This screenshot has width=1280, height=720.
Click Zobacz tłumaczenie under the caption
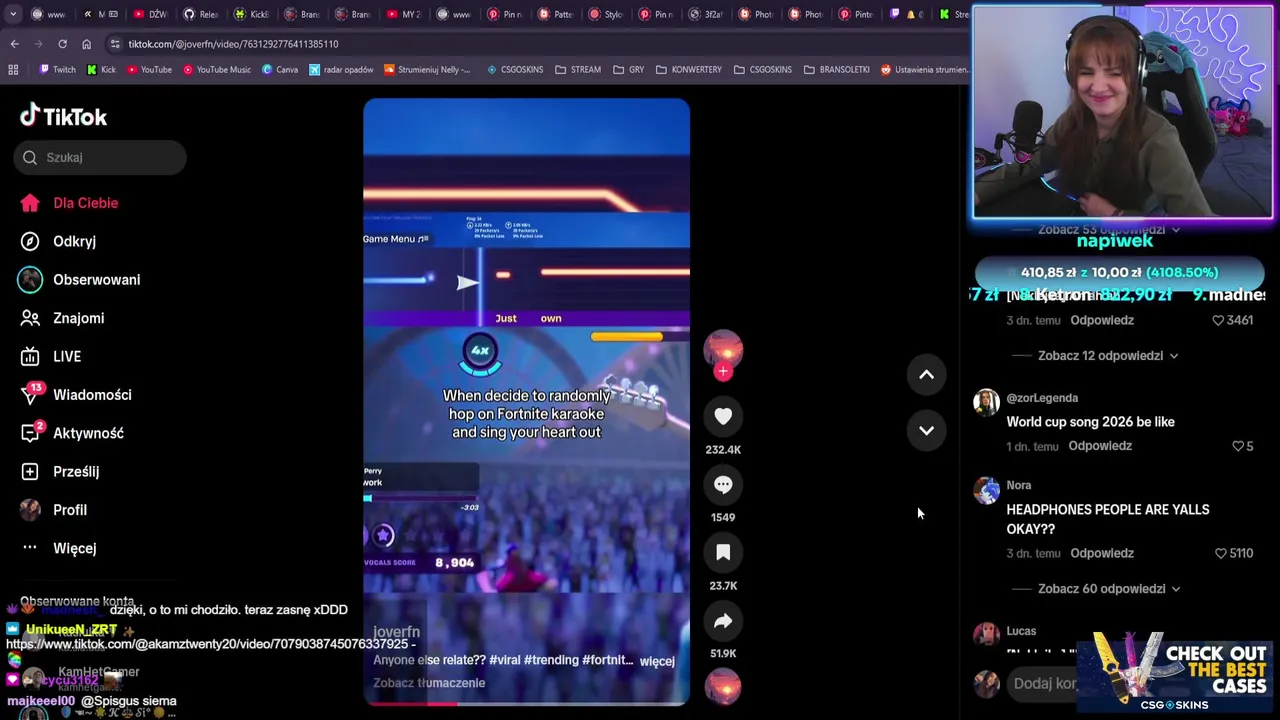pyautogui.click(x=429, y=683)
